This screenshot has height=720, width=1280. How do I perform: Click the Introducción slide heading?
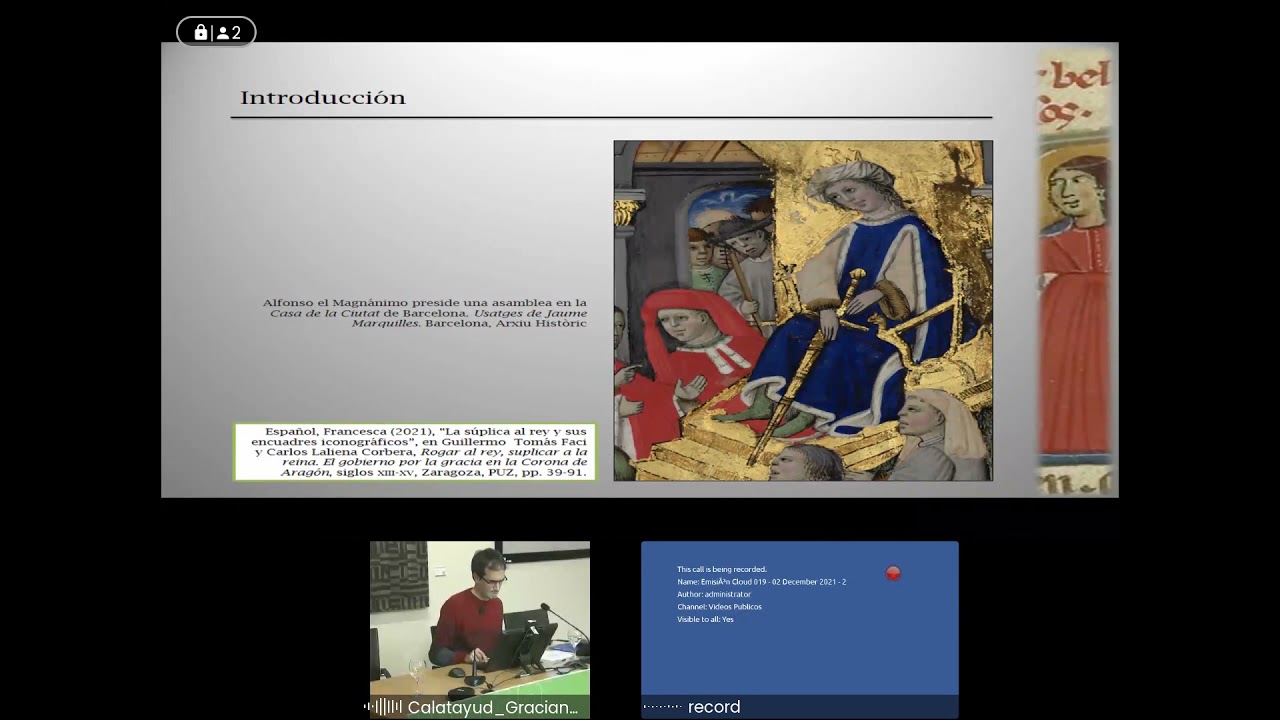pos(323,97)
